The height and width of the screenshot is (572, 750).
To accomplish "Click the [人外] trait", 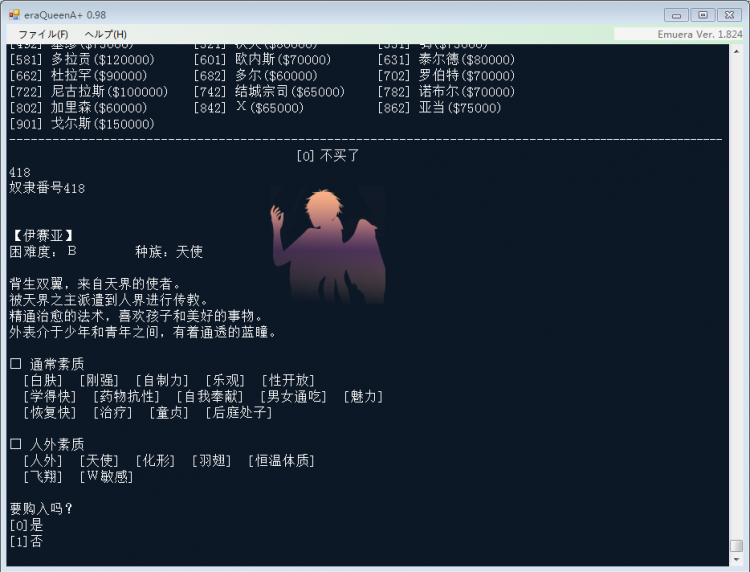I will point(43,461).
